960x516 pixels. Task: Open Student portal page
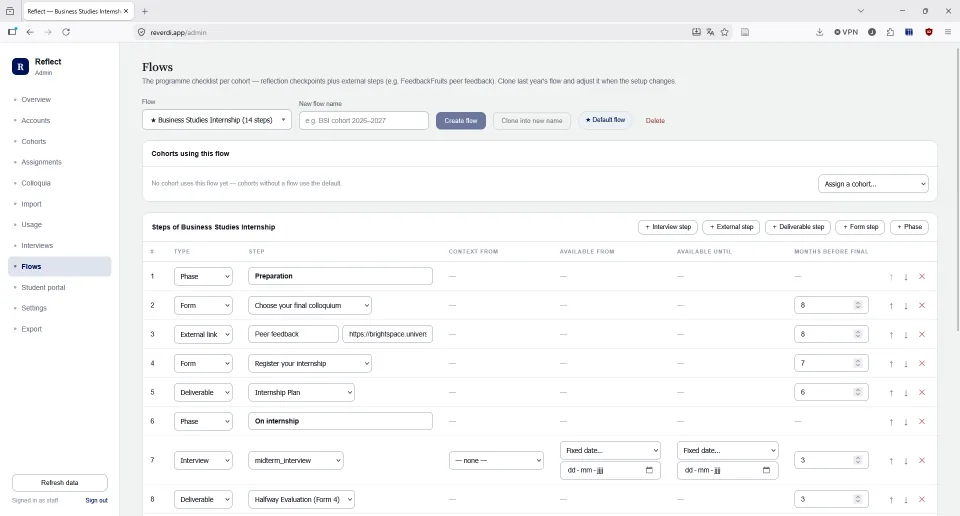[x=43, y=287]
